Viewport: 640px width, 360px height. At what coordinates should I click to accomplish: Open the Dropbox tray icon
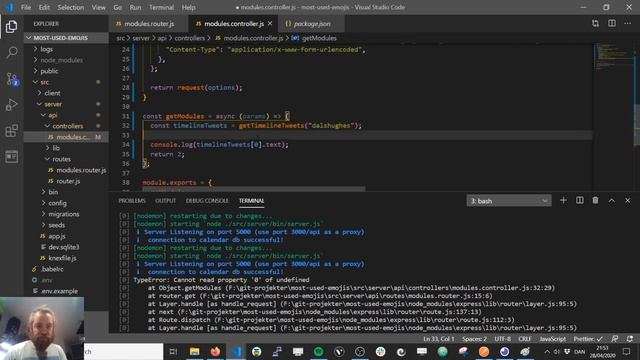(567, 351)
